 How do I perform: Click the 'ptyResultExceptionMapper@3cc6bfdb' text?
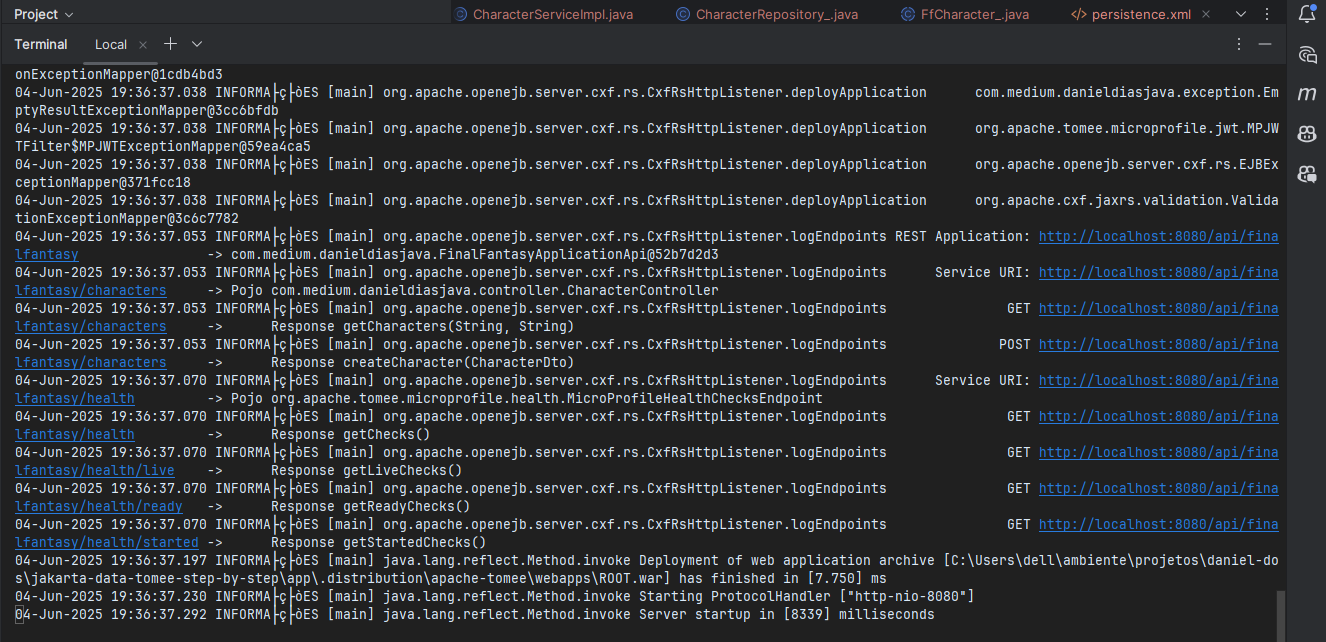click(x=147, y=110)
